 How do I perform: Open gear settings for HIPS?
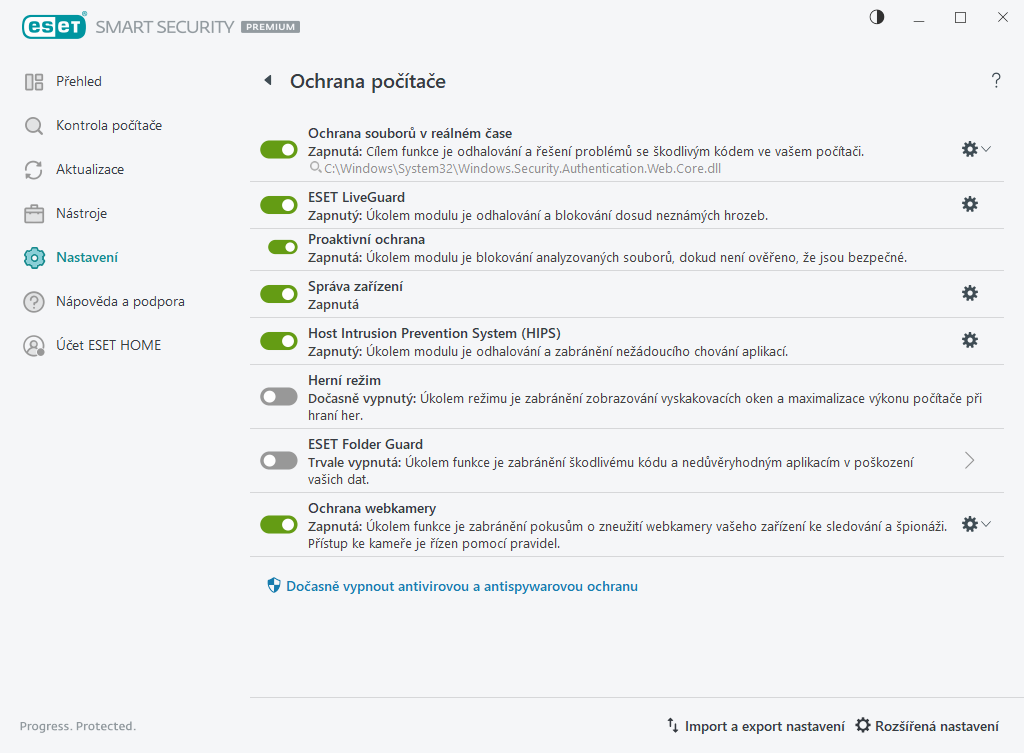click(969, 340)
